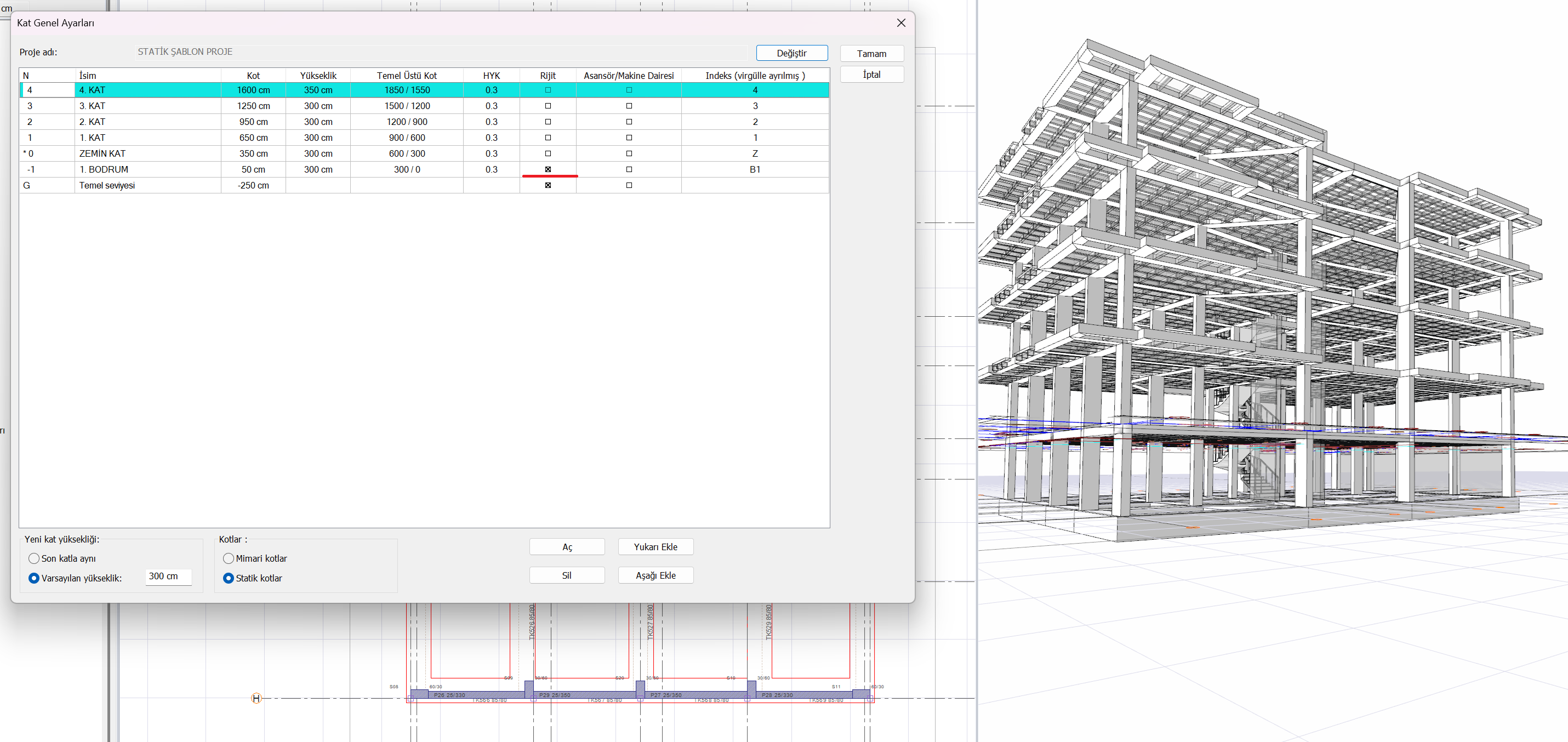This screenshot has height=742, width=1568.
Task: Click Yukarı Ekle to add story above
Action: click(x=655, y=546)
